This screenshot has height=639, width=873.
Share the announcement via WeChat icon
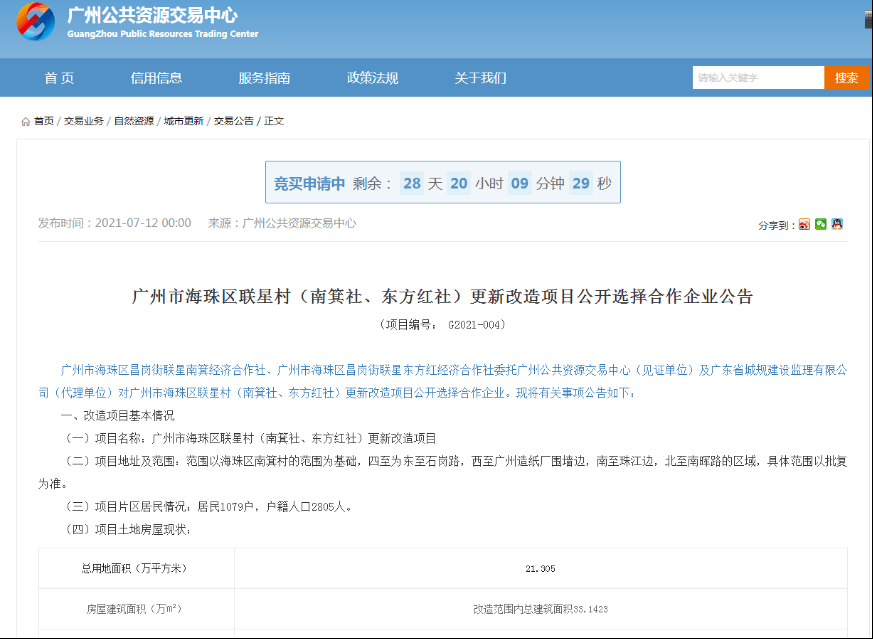820,224
